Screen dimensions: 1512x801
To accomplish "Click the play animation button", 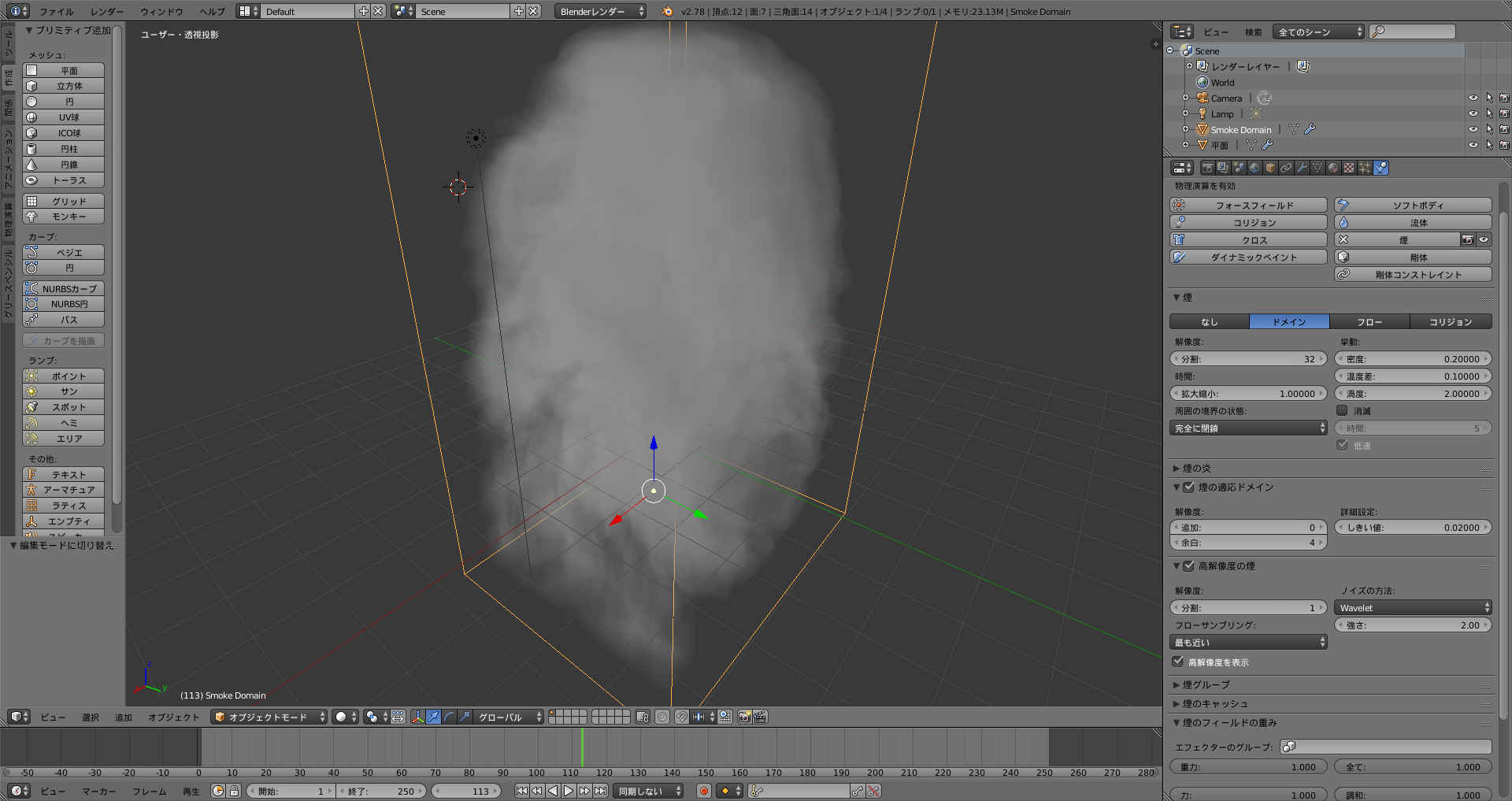I will tap(569, 791).
